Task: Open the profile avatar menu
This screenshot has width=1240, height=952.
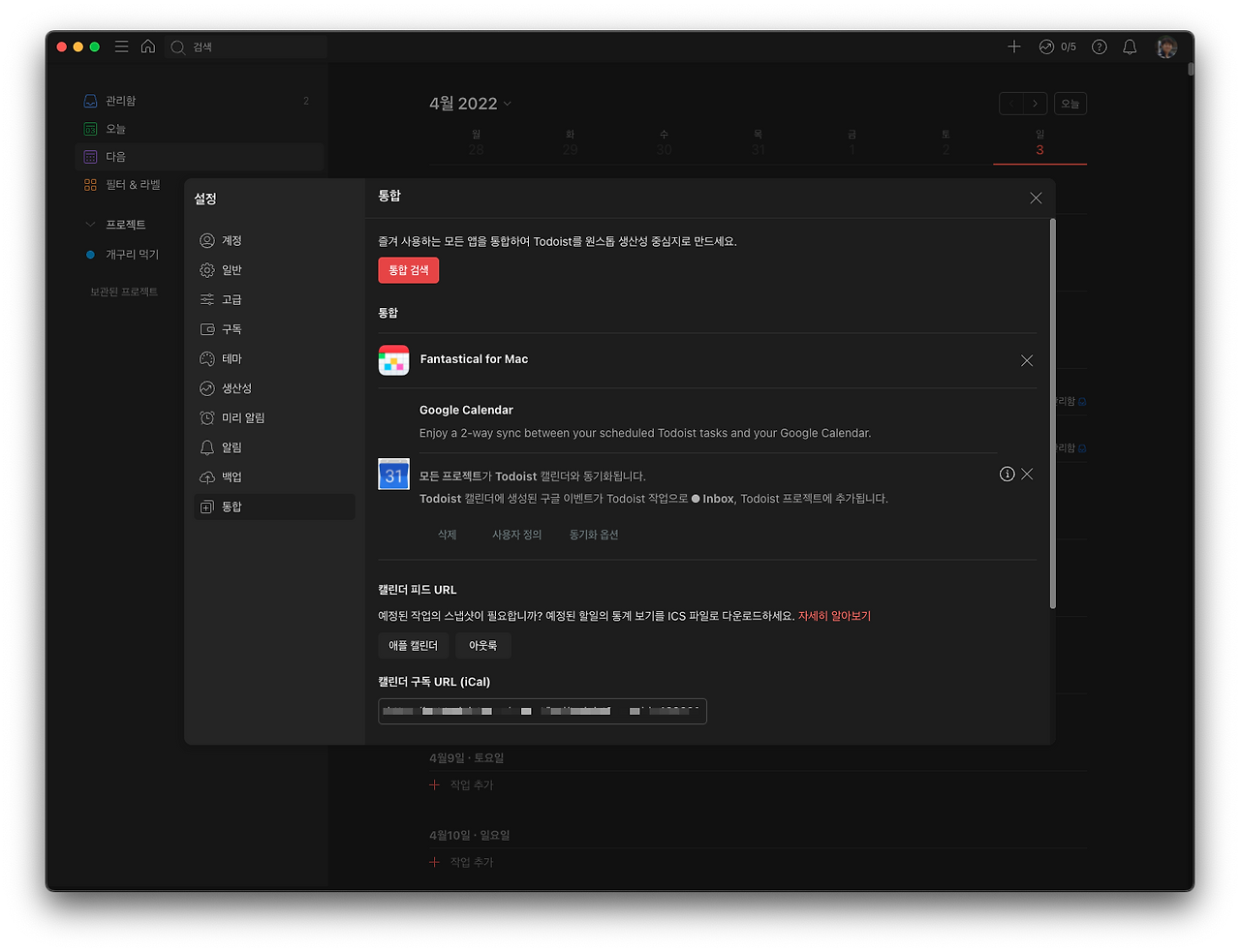Action: 1166,46
